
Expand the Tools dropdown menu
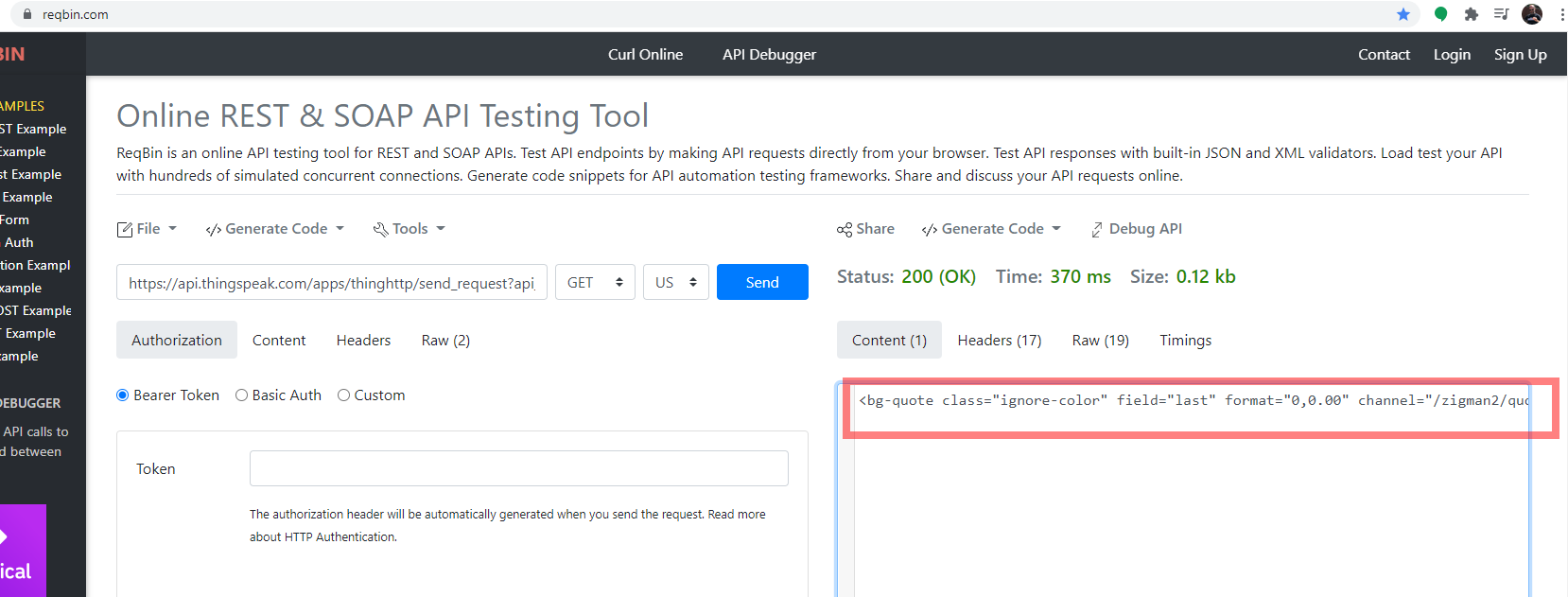click(x=409, y=229)
